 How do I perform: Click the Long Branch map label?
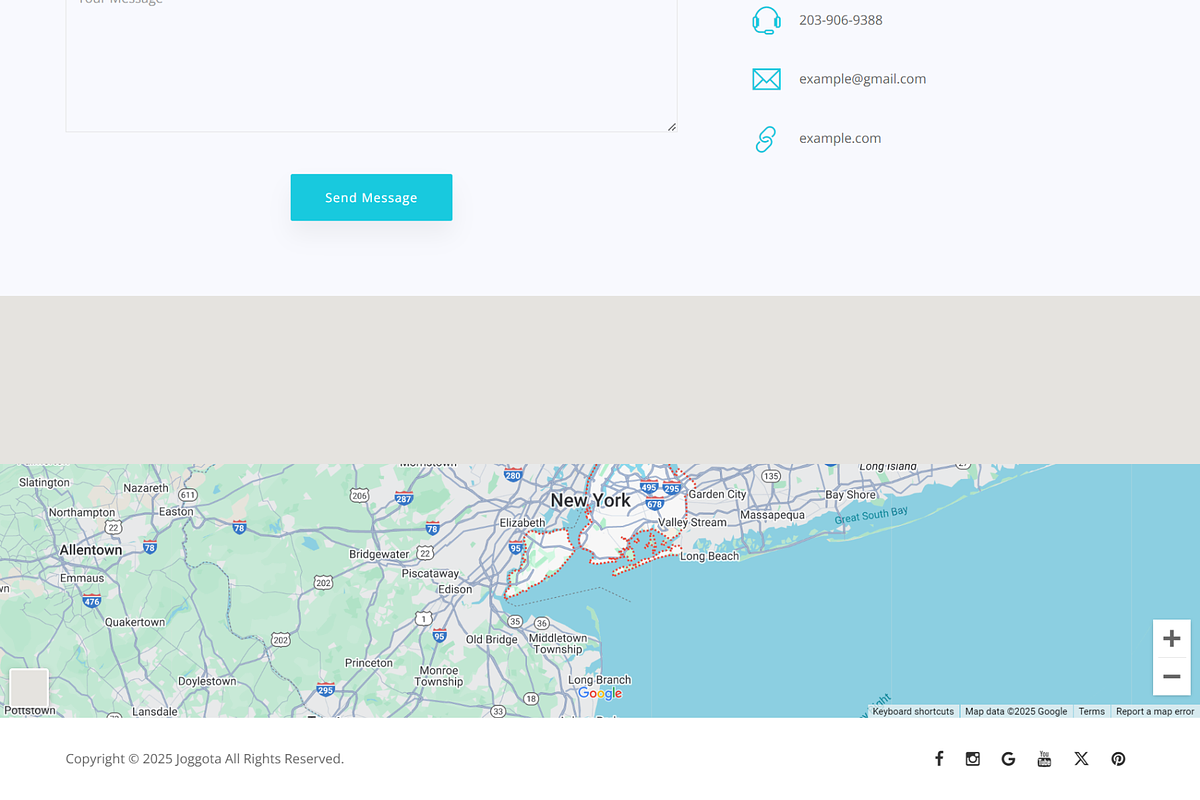coord(600,680)
